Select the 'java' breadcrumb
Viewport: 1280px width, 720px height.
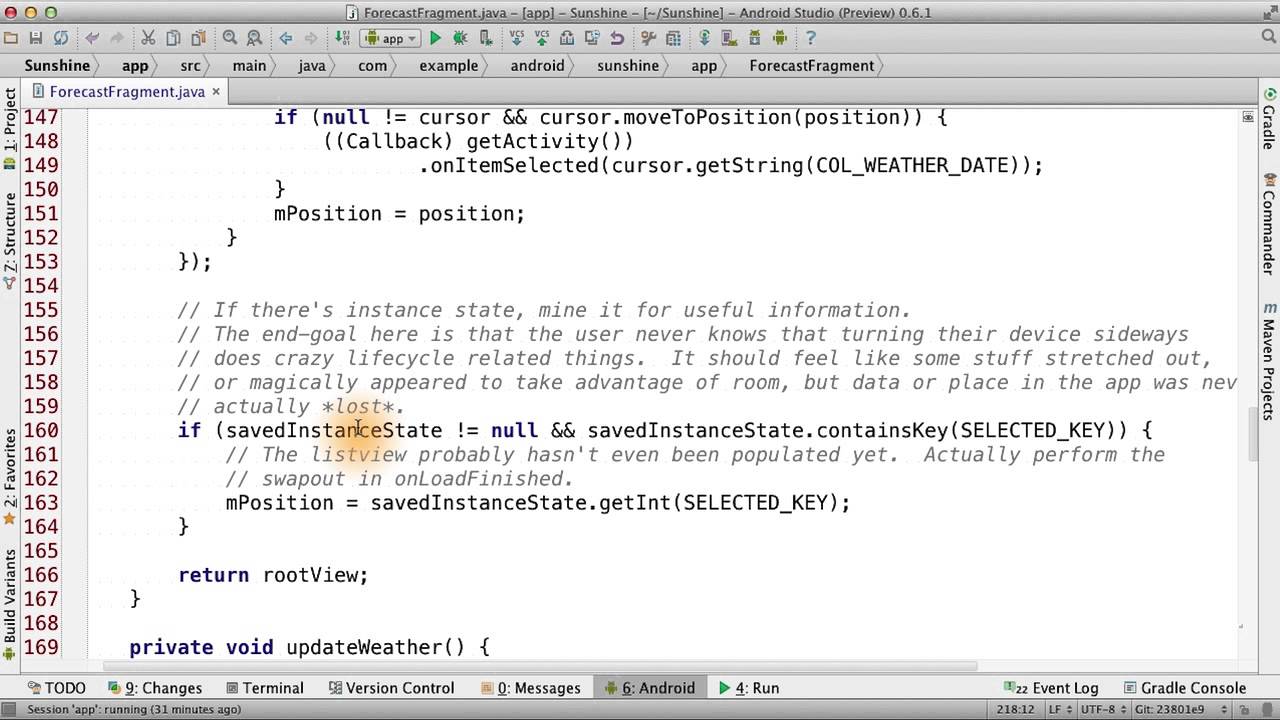[312, 65]
